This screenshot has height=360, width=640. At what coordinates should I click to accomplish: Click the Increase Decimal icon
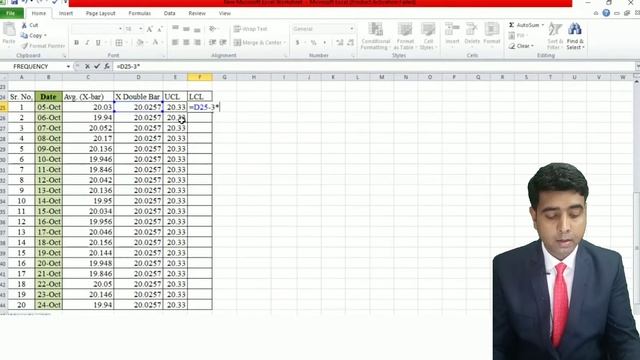point(340,42)
